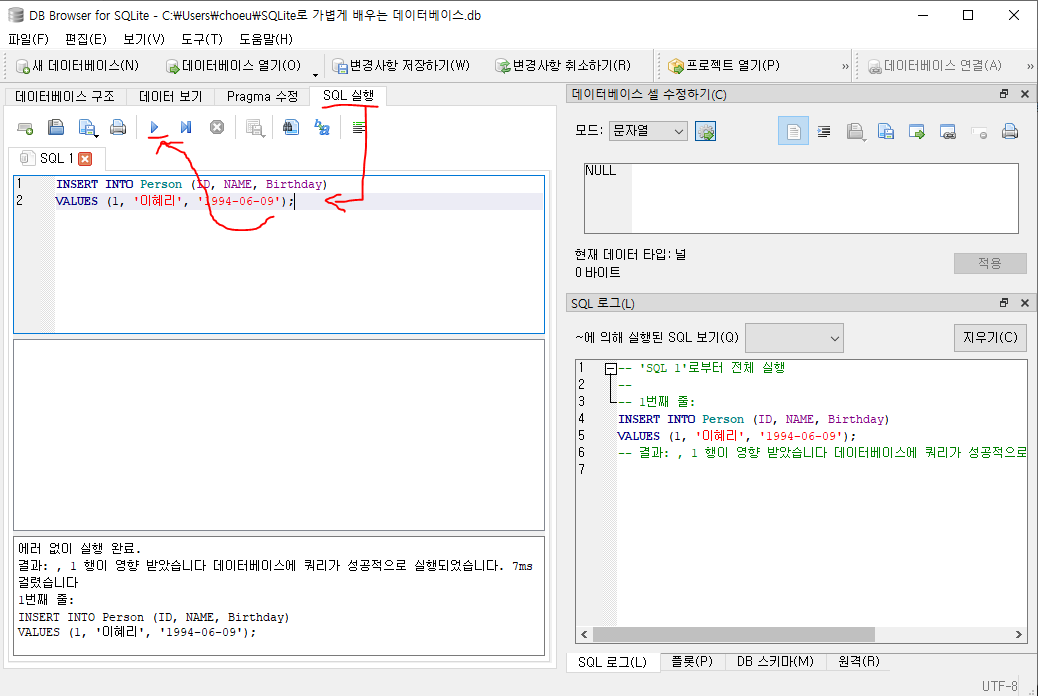The width and height of the screenshot is (1038, 696).
Task: Save SQL file icon in SQL toolbar
Action: [x=87, y=127]
